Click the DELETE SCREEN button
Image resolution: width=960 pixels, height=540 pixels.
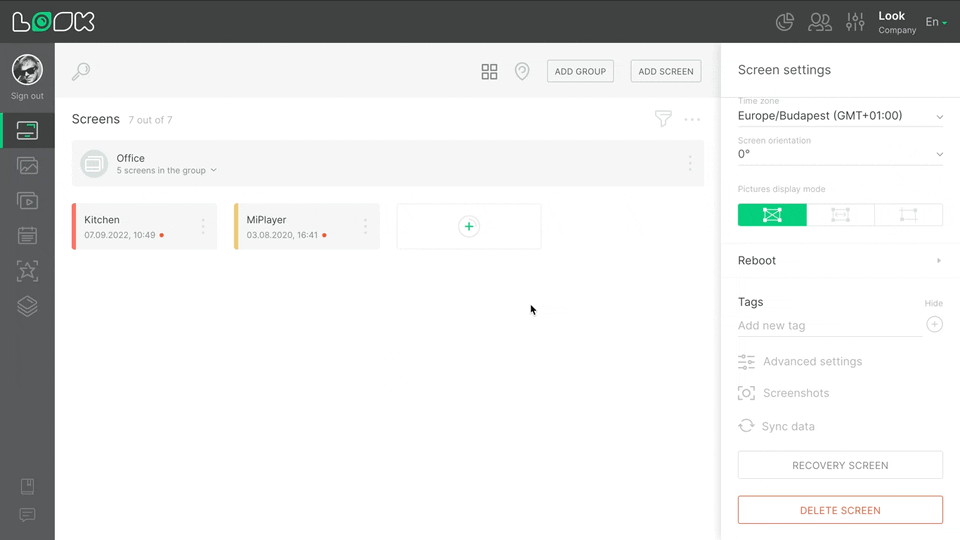pos(840,510)
